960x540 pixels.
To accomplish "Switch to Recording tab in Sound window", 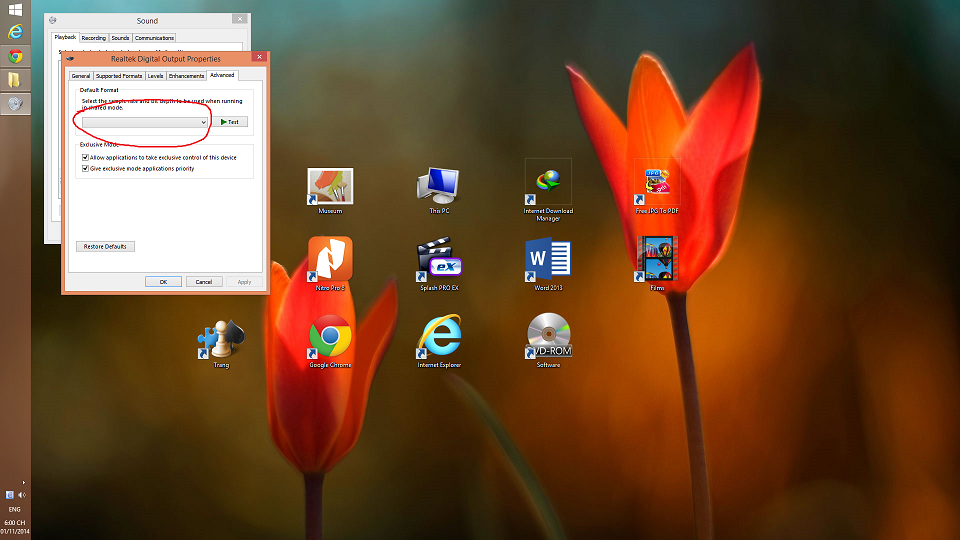I will [x=94, y=38].
